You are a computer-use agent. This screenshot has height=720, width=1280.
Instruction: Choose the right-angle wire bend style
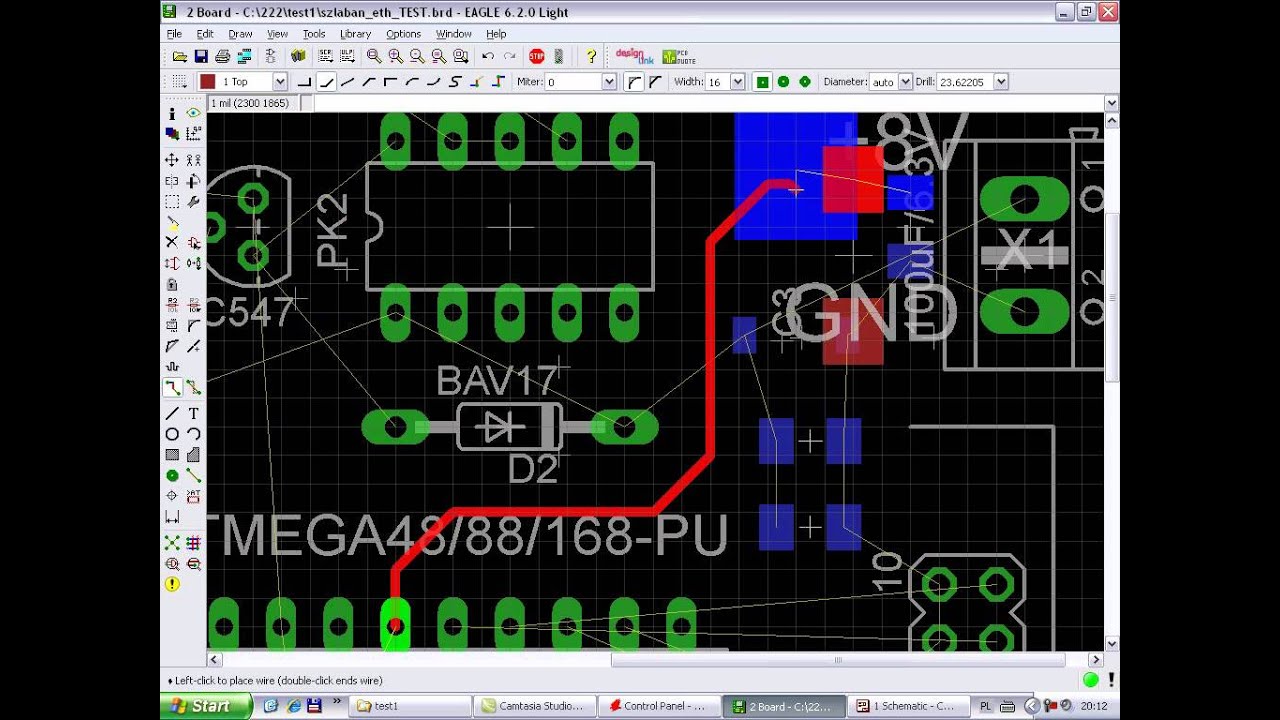point(304,82)
